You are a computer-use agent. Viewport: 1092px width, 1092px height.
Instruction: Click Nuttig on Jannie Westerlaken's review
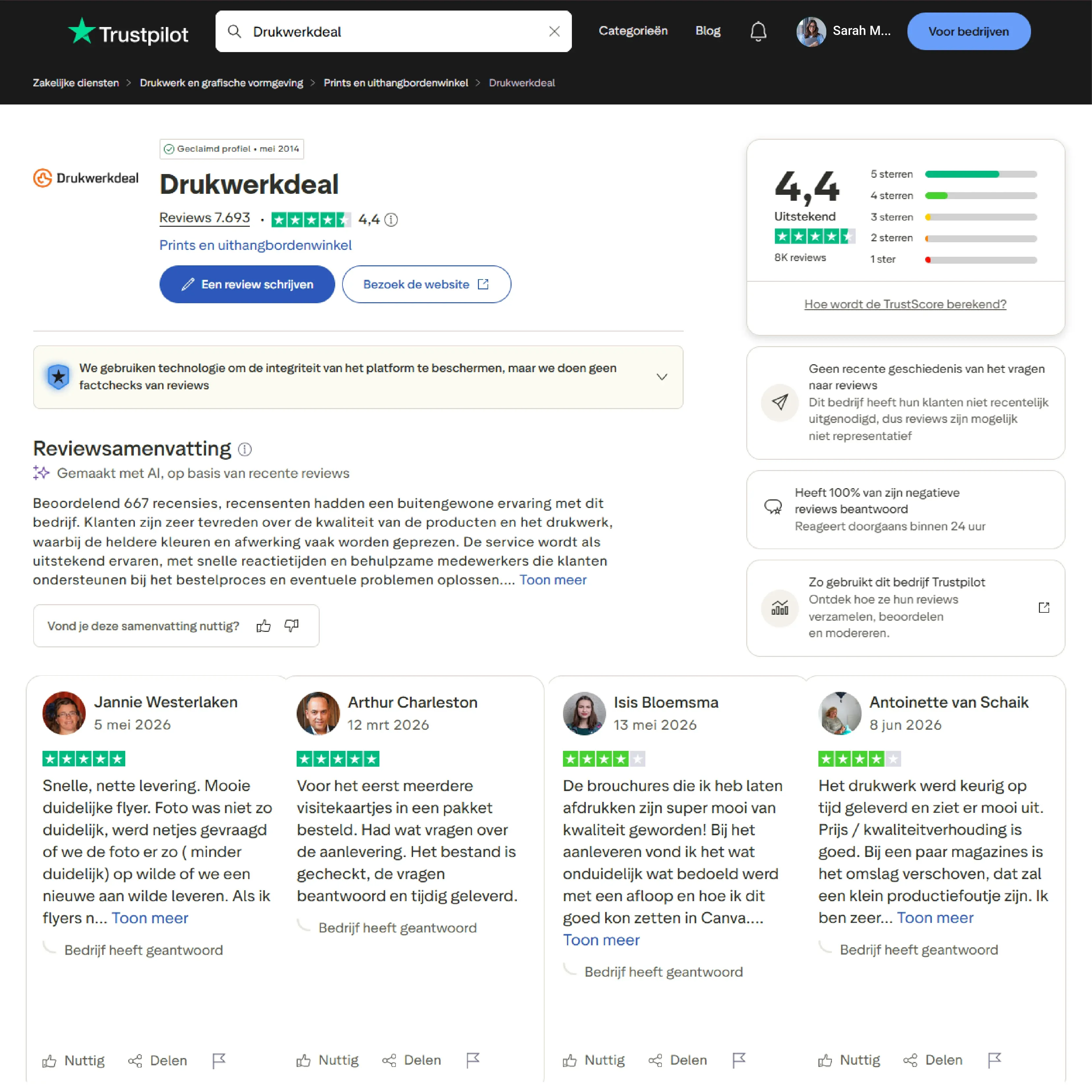point(74,1060)
